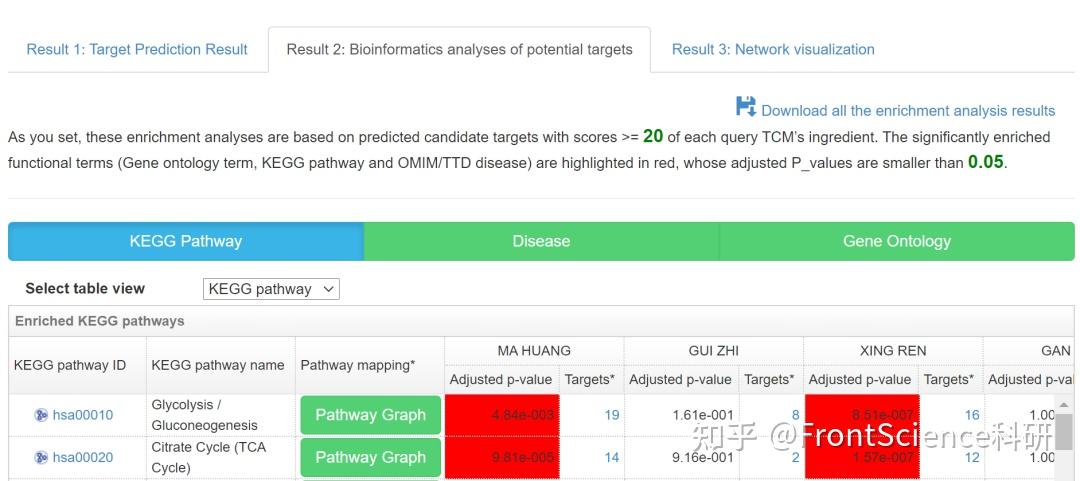Download all the enrichment analysis results
The width and height of the screenshot is (1080, 481).
click(908, 111)
